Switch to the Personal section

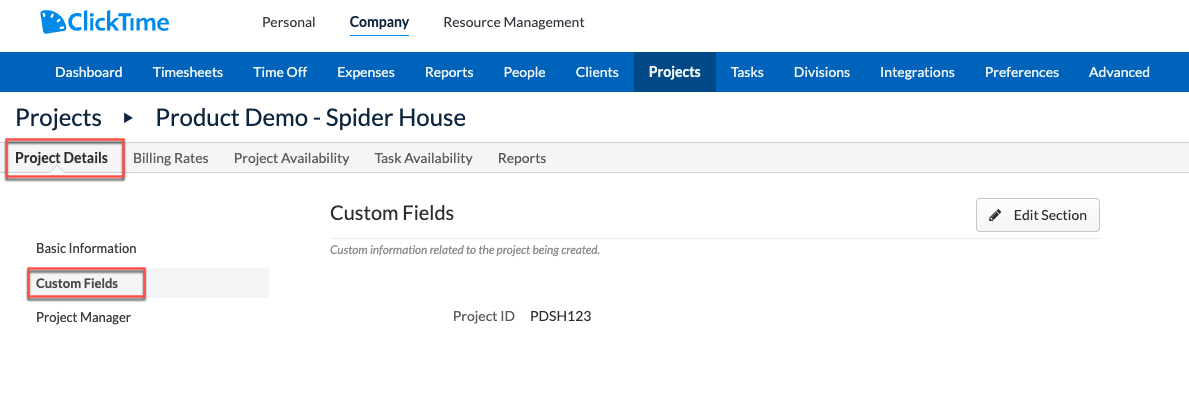point(288,22)
